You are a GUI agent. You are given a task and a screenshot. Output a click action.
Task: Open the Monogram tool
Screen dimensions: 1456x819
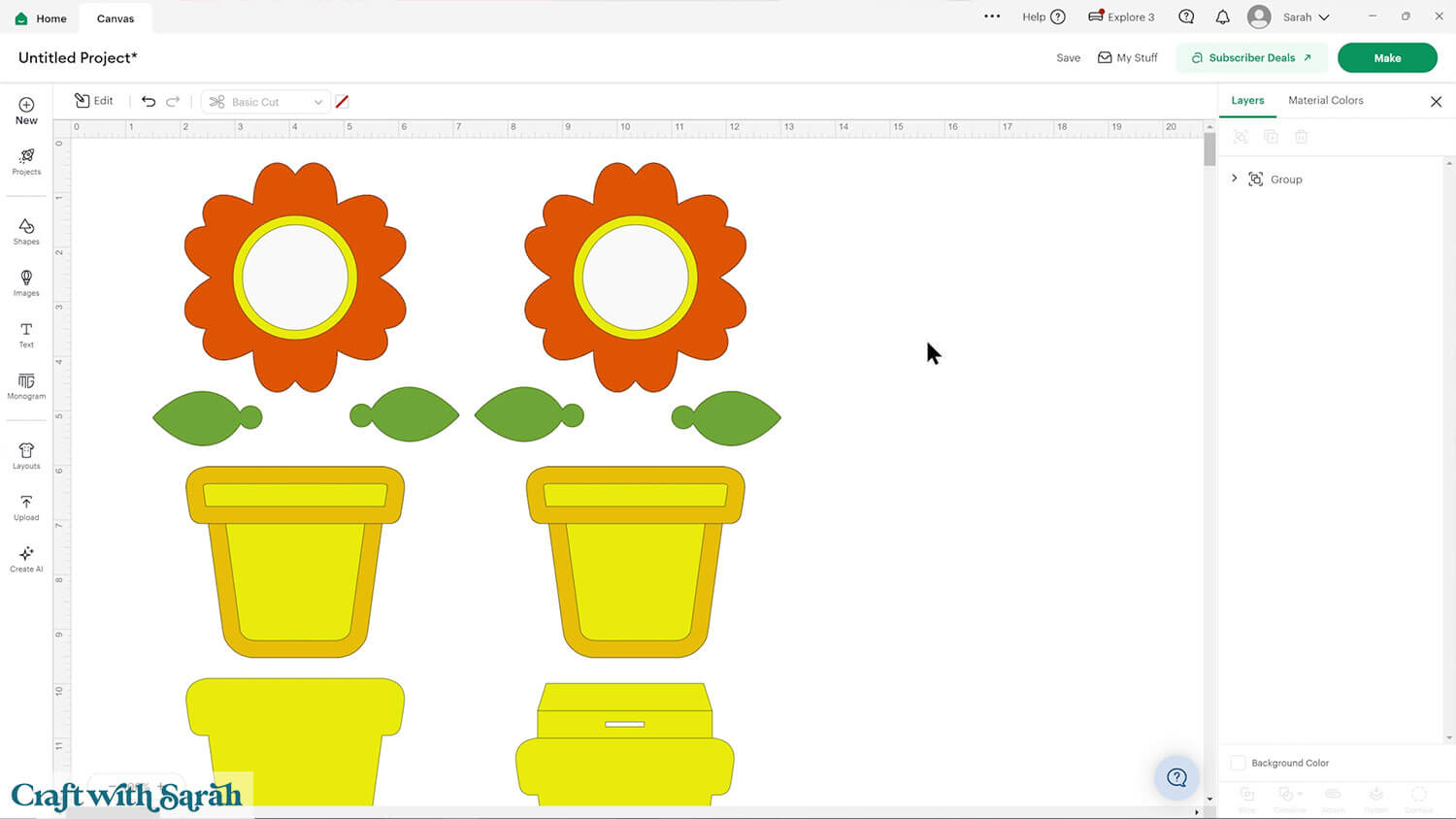point(26,386)
